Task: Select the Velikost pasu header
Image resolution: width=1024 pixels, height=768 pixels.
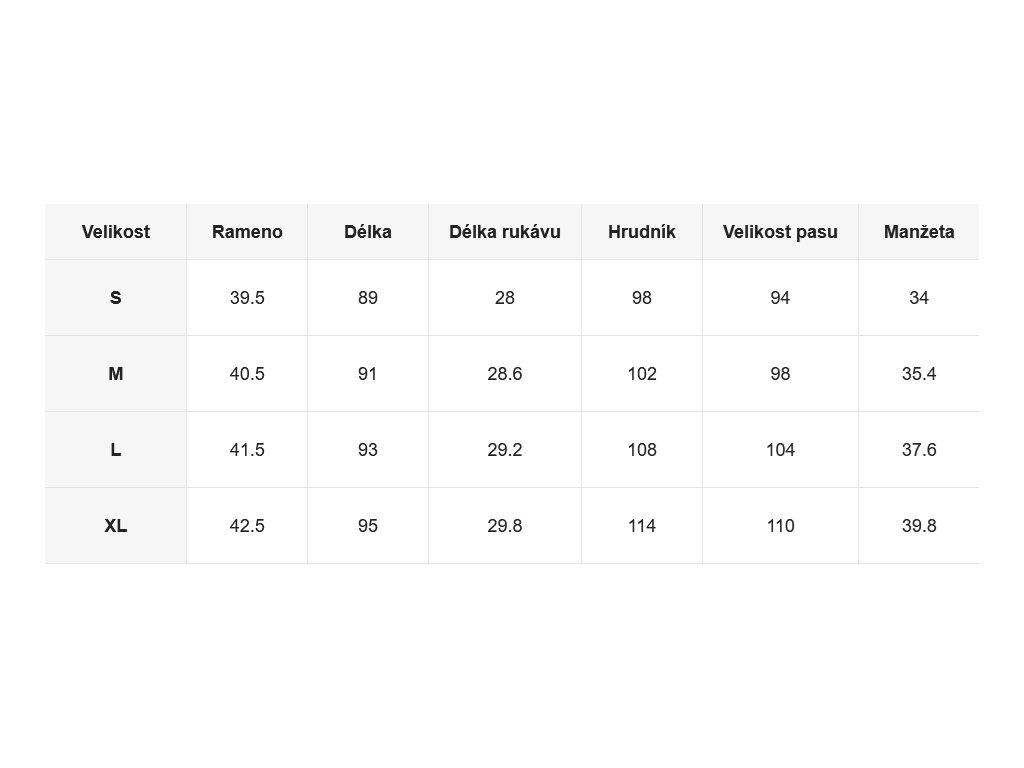Action: 780,232
